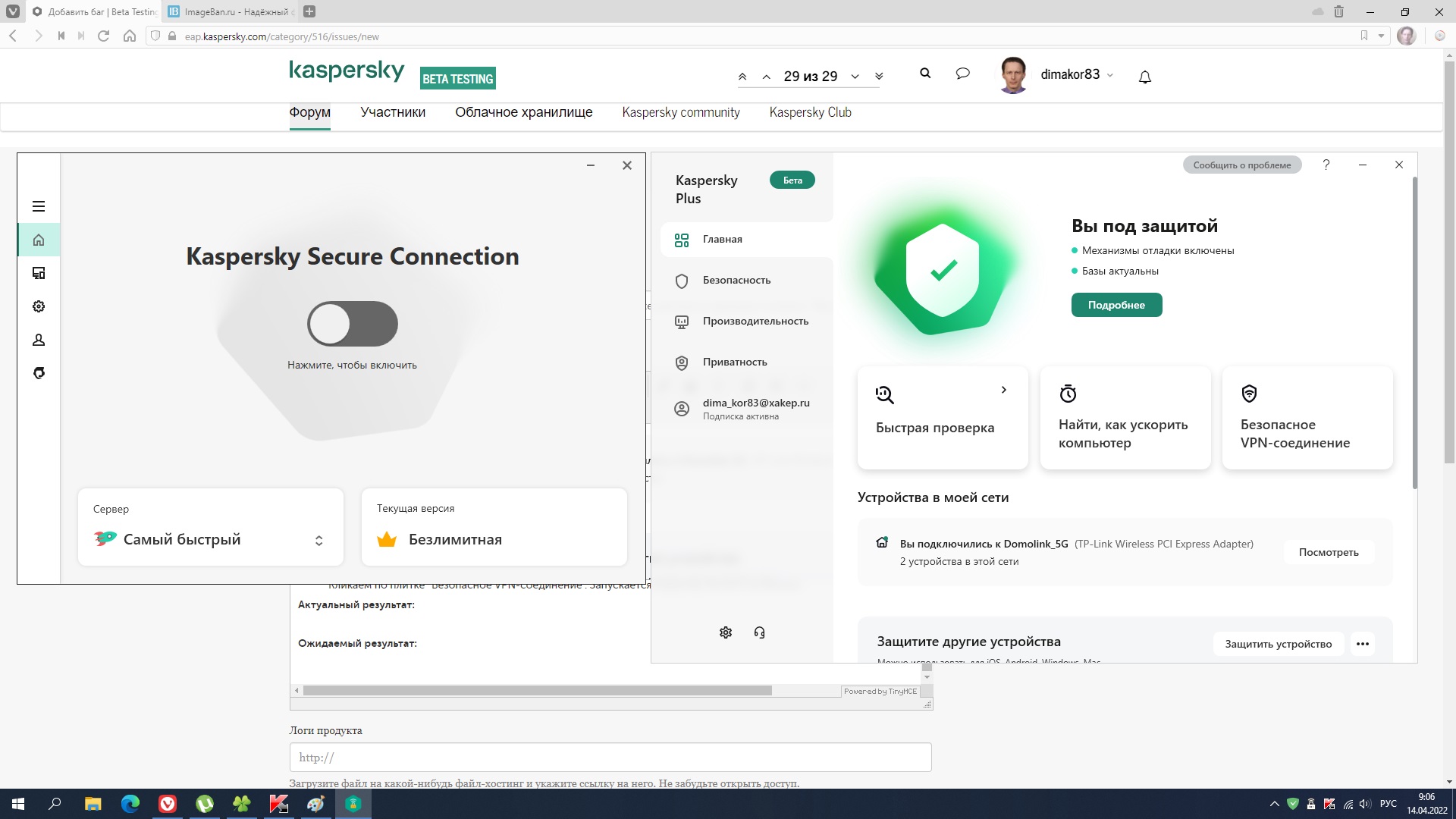Open hamburger menu in Secure Connection window
Image resolution: width=1456 pixels, height=819 pixels.
point(39,206)
